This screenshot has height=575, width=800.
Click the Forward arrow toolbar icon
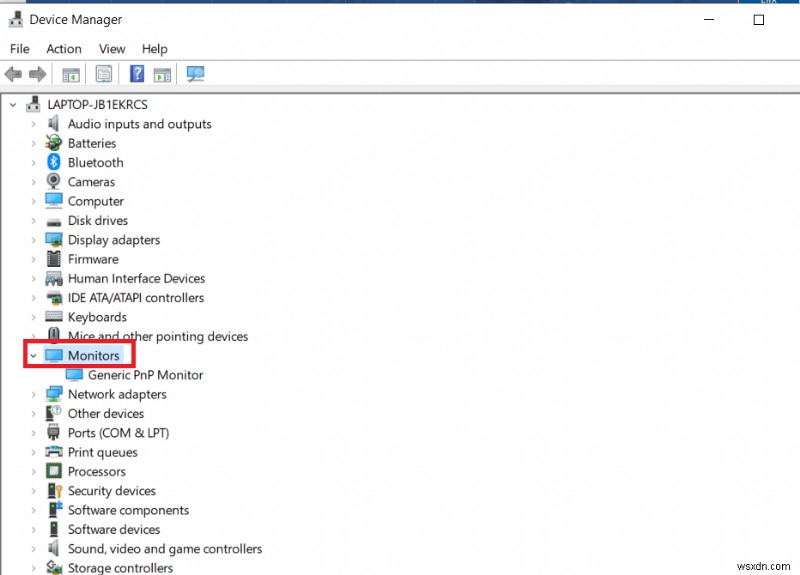[x=37, y=74]
